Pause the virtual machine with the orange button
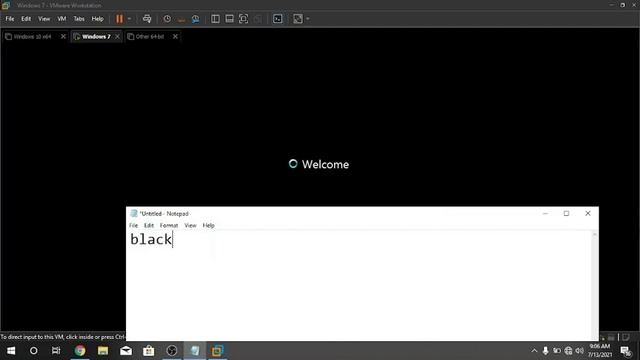 coord(119,19)
